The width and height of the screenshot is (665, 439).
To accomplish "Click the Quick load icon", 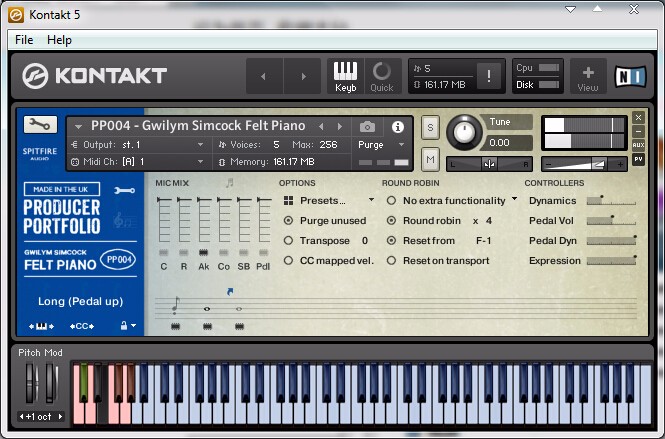I will [x=382, y=76].
